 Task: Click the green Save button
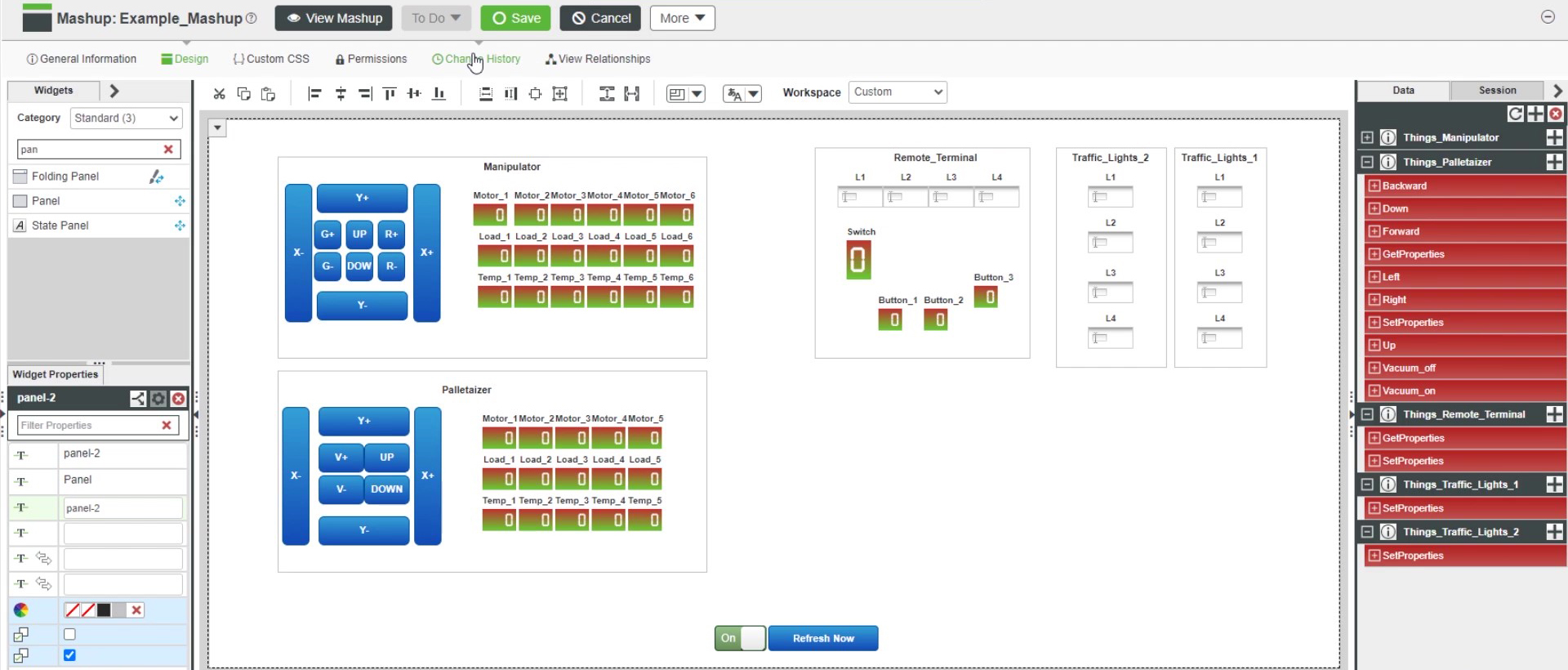tap(515, 18)
